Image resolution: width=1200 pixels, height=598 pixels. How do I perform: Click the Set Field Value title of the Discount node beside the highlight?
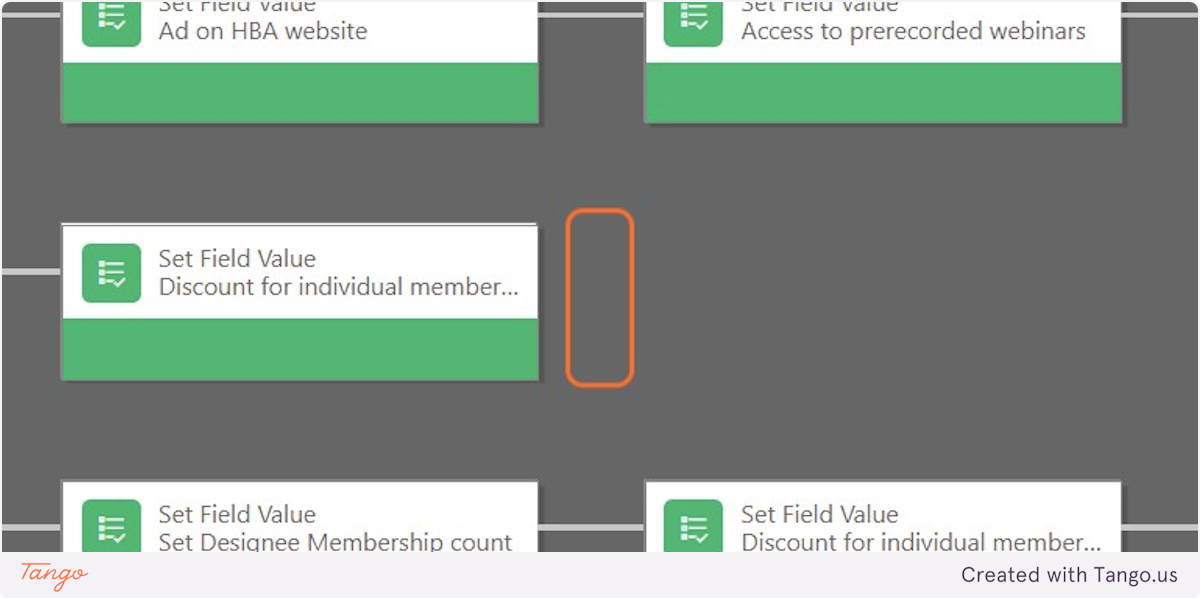237,259
